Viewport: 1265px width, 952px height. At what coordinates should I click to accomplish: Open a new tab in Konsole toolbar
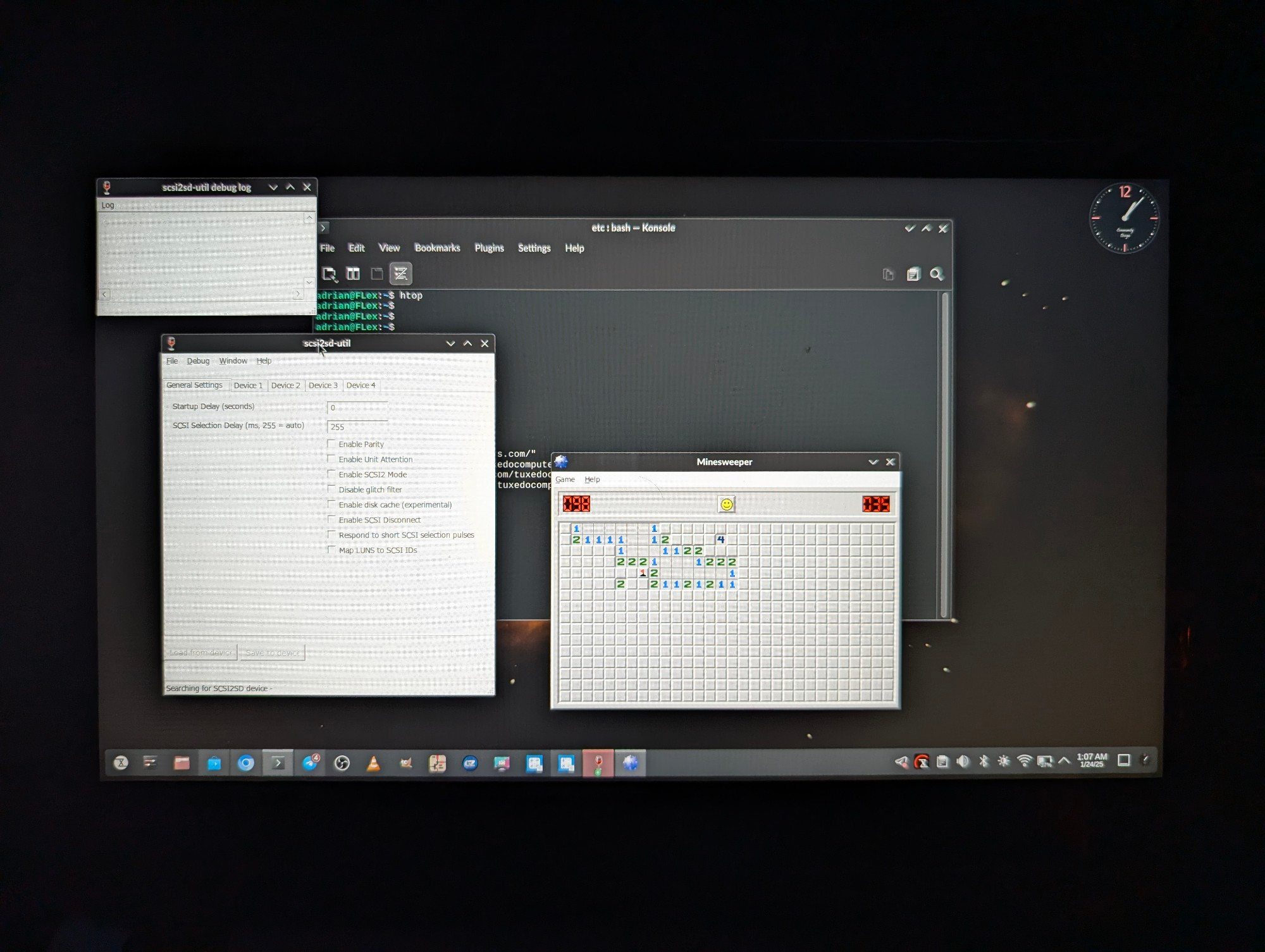[330, 274]
